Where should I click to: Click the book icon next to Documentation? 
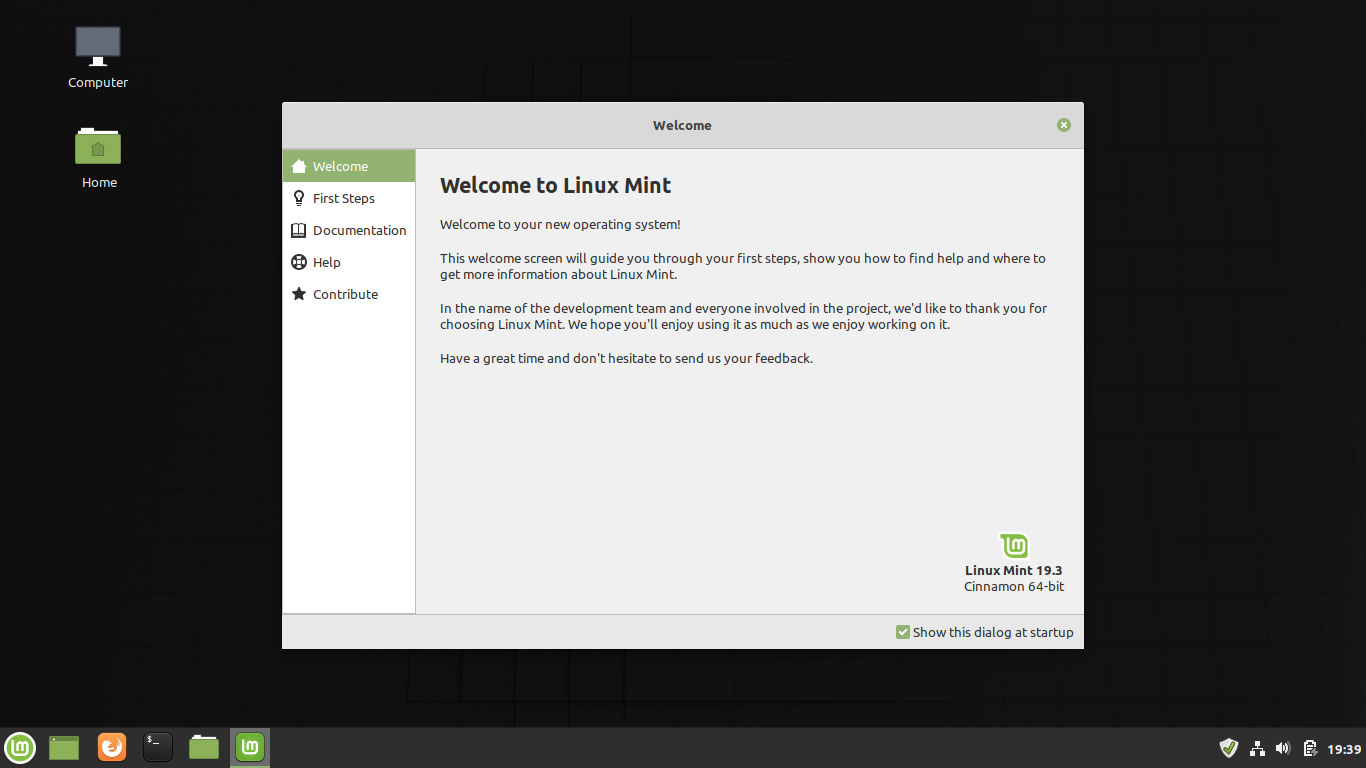pyautogui.click(x=299, y=230)
